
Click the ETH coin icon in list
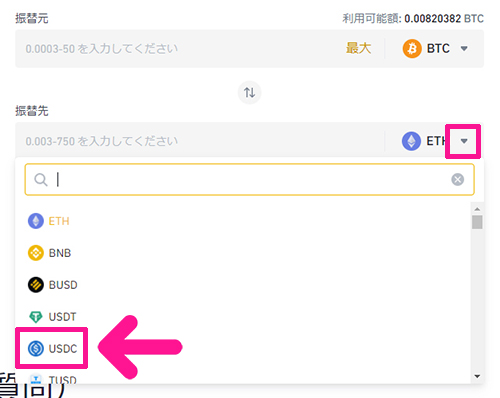point(36,221)
